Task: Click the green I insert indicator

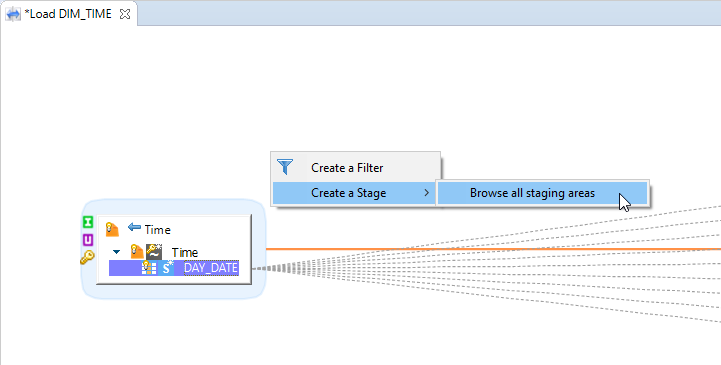Action: click(87, 222)
